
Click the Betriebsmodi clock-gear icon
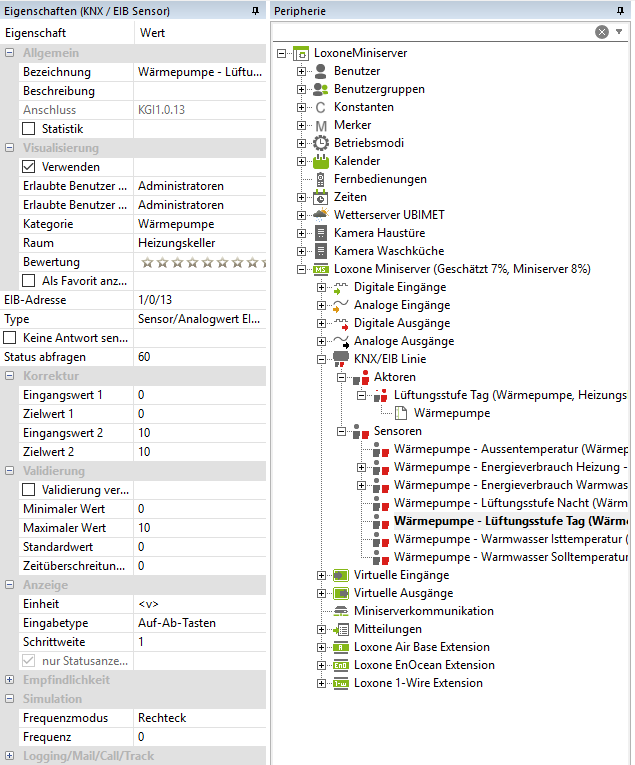click(x=320, y=143)
